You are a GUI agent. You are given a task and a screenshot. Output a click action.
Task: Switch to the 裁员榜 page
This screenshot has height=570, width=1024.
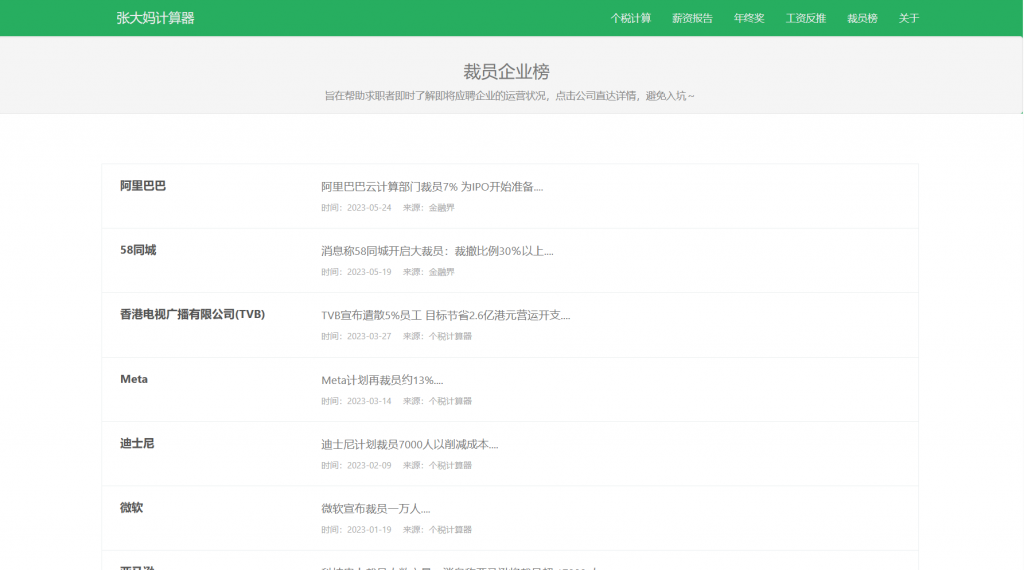point(862,18)
